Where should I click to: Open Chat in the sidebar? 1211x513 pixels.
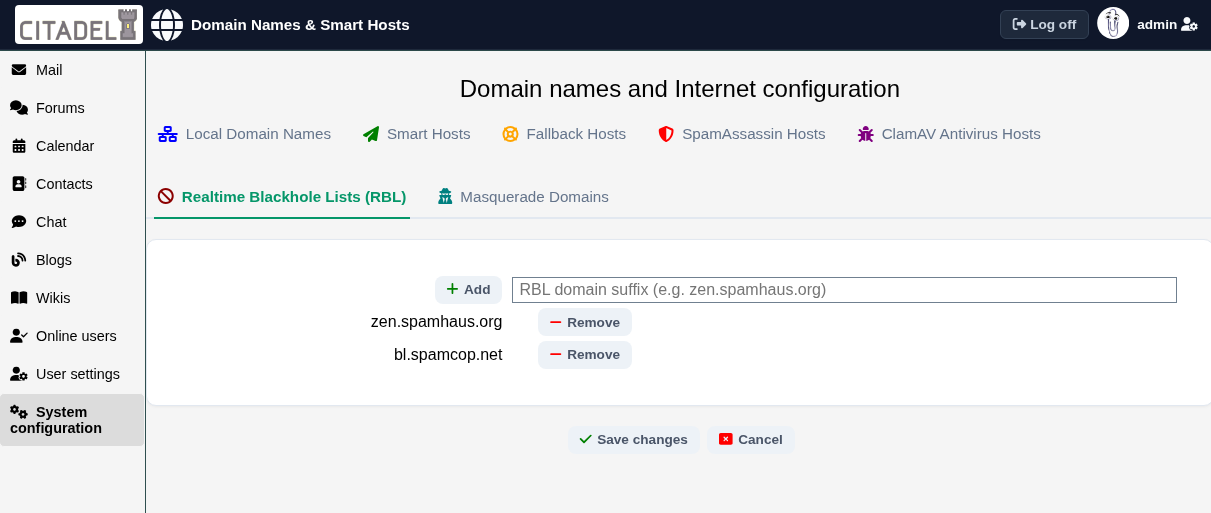pos(72,222)
